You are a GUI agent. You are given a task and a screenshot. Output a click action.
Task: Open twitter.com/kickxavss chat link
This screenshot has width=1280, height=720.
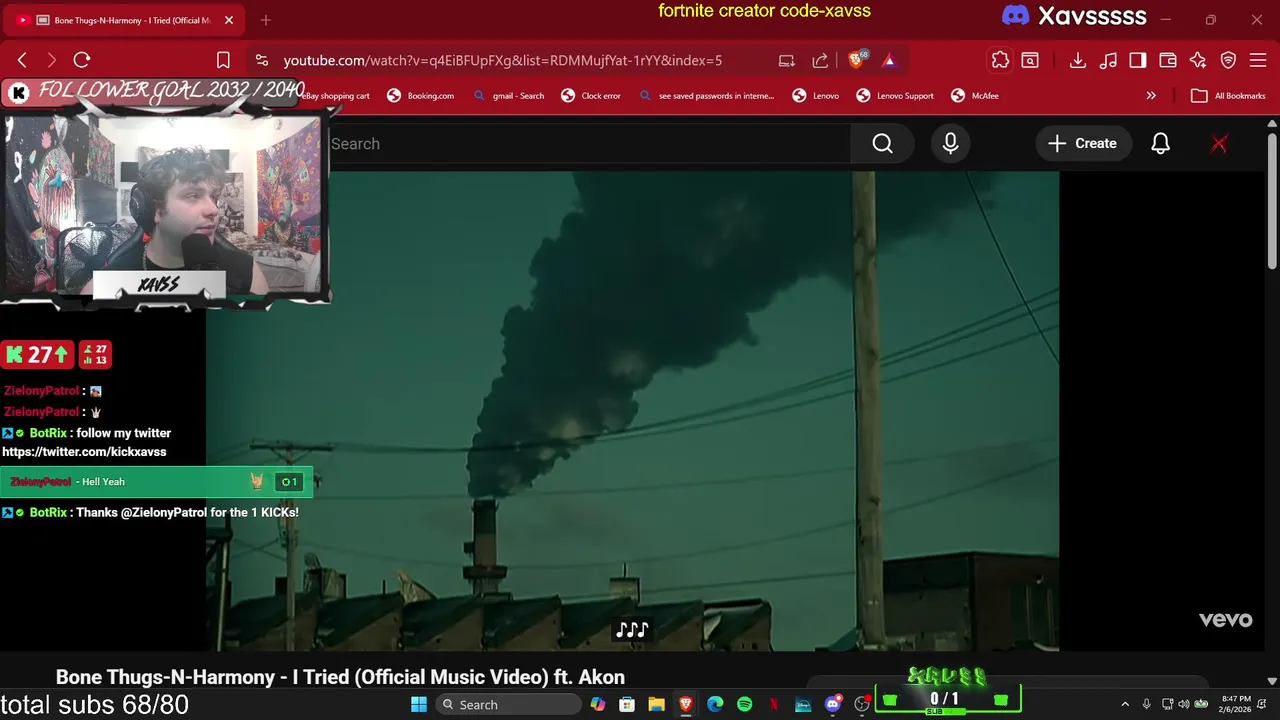(84, 452)
